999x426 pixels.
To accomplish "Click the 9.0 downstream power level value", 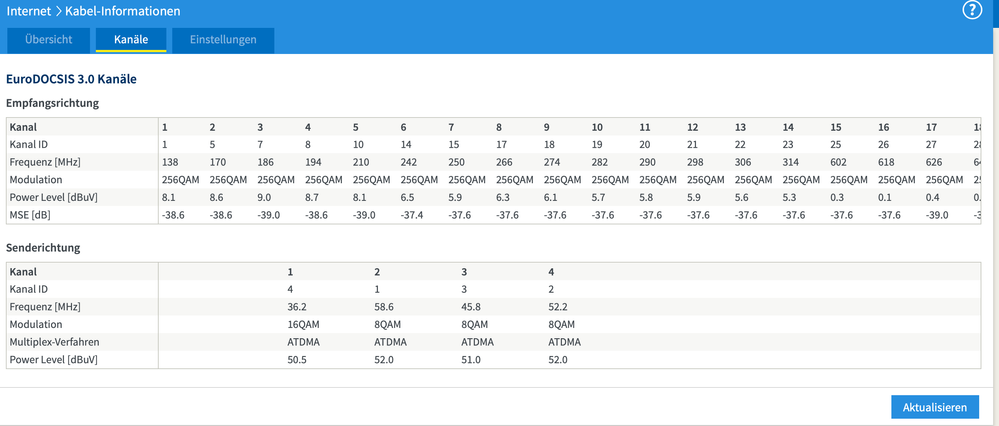I will click(x=265, y=196).
